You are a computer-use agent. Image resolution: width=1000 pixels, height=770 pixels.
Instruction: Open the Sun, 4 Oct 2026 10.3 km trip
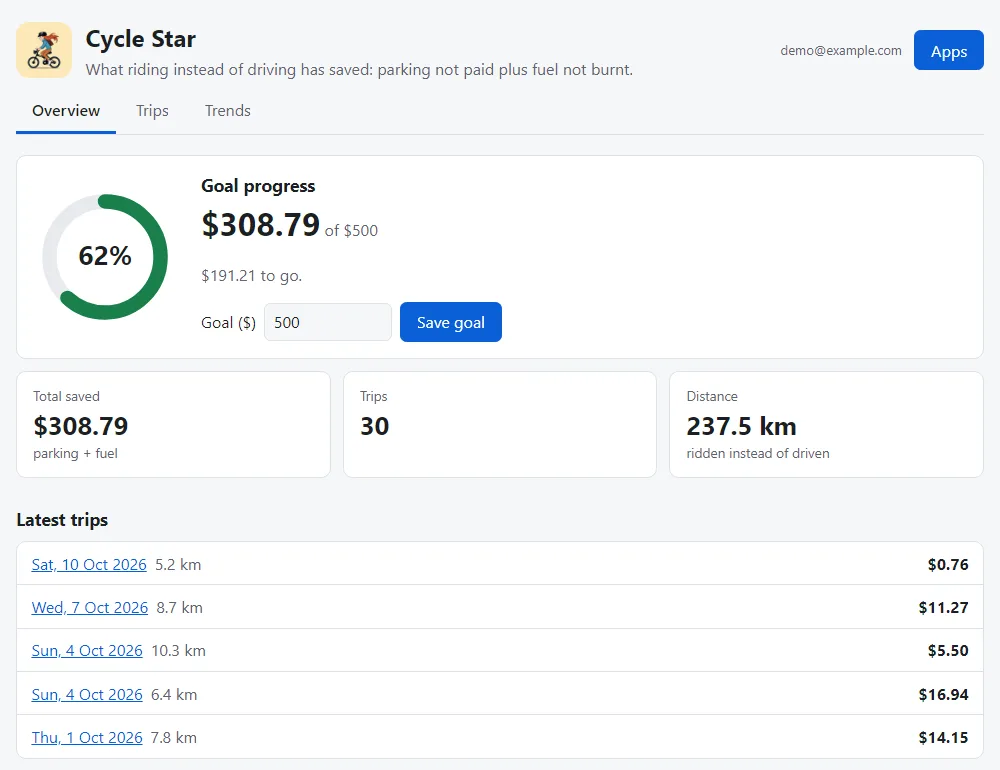click(x=87, y=651)
